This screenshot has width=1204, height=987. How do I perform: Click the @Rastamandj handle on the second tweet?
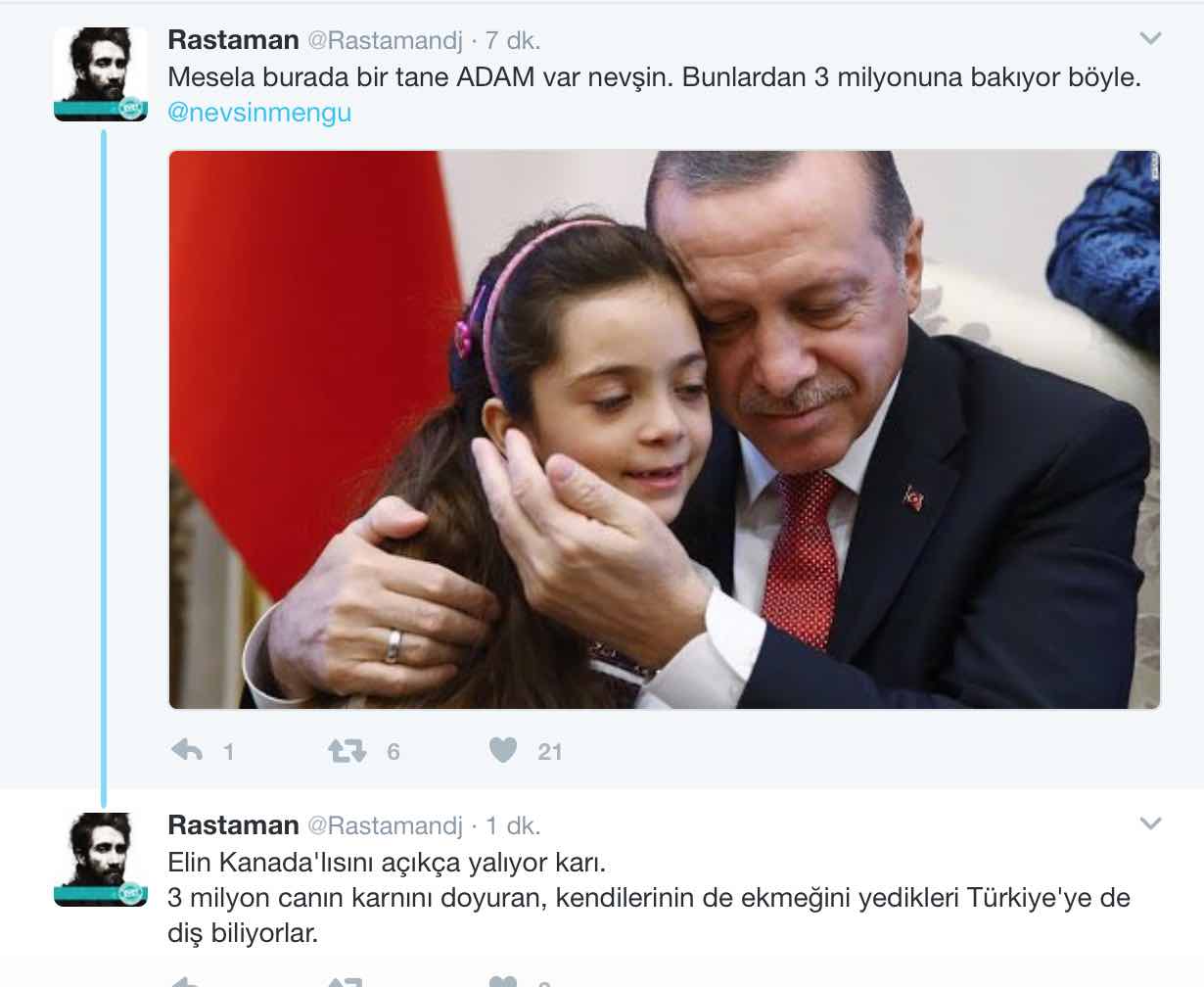[x=386, y=825]
